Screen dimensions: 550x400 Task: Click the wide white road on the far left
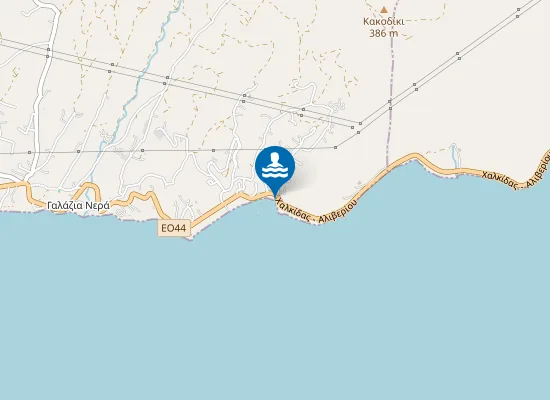(42, 95)
